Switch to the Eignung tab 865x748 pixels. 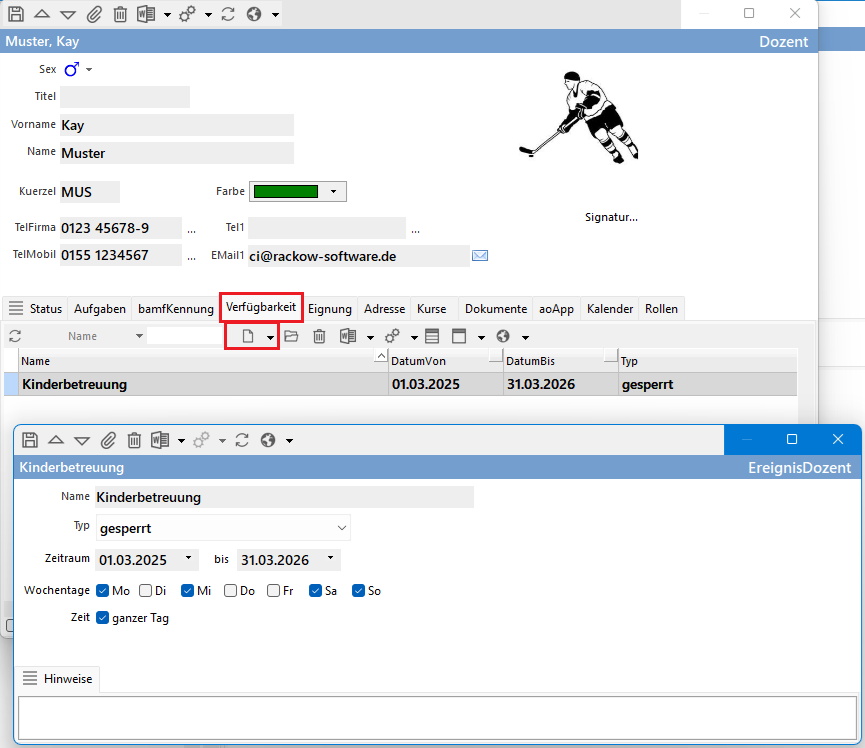click(329, 309)
